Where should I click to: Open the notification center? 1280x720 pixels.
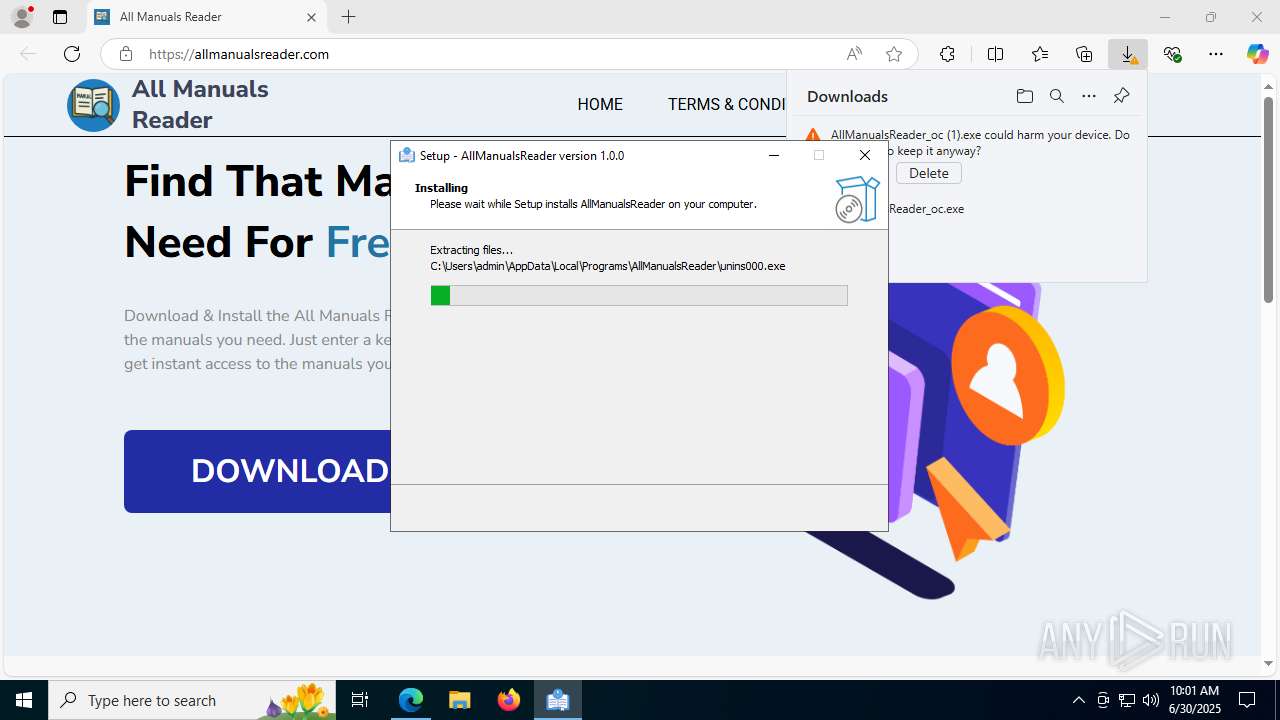[x=1247, y=700]
